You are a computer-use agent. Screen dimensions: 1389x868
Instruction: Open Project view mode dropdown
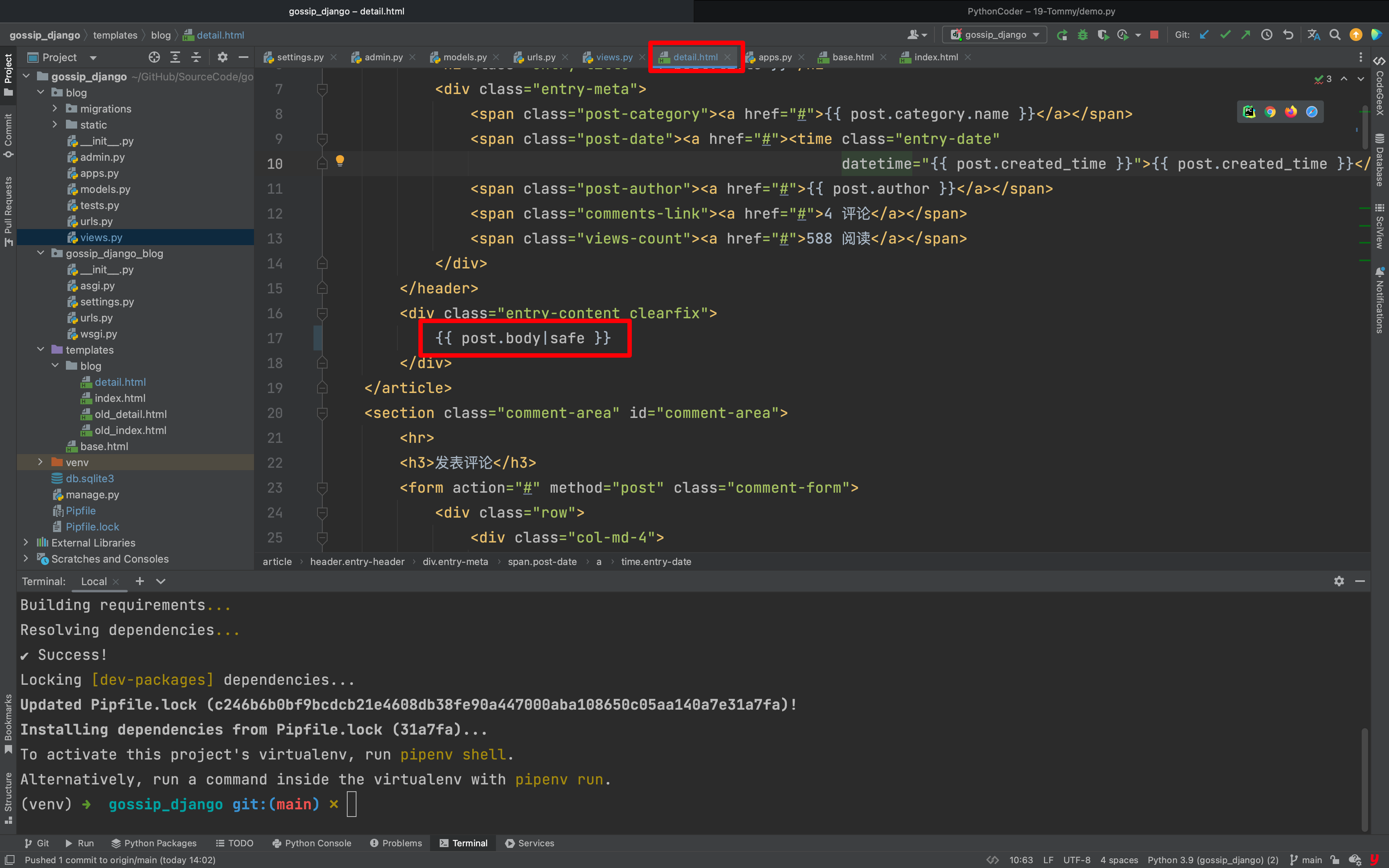[93, 58]
